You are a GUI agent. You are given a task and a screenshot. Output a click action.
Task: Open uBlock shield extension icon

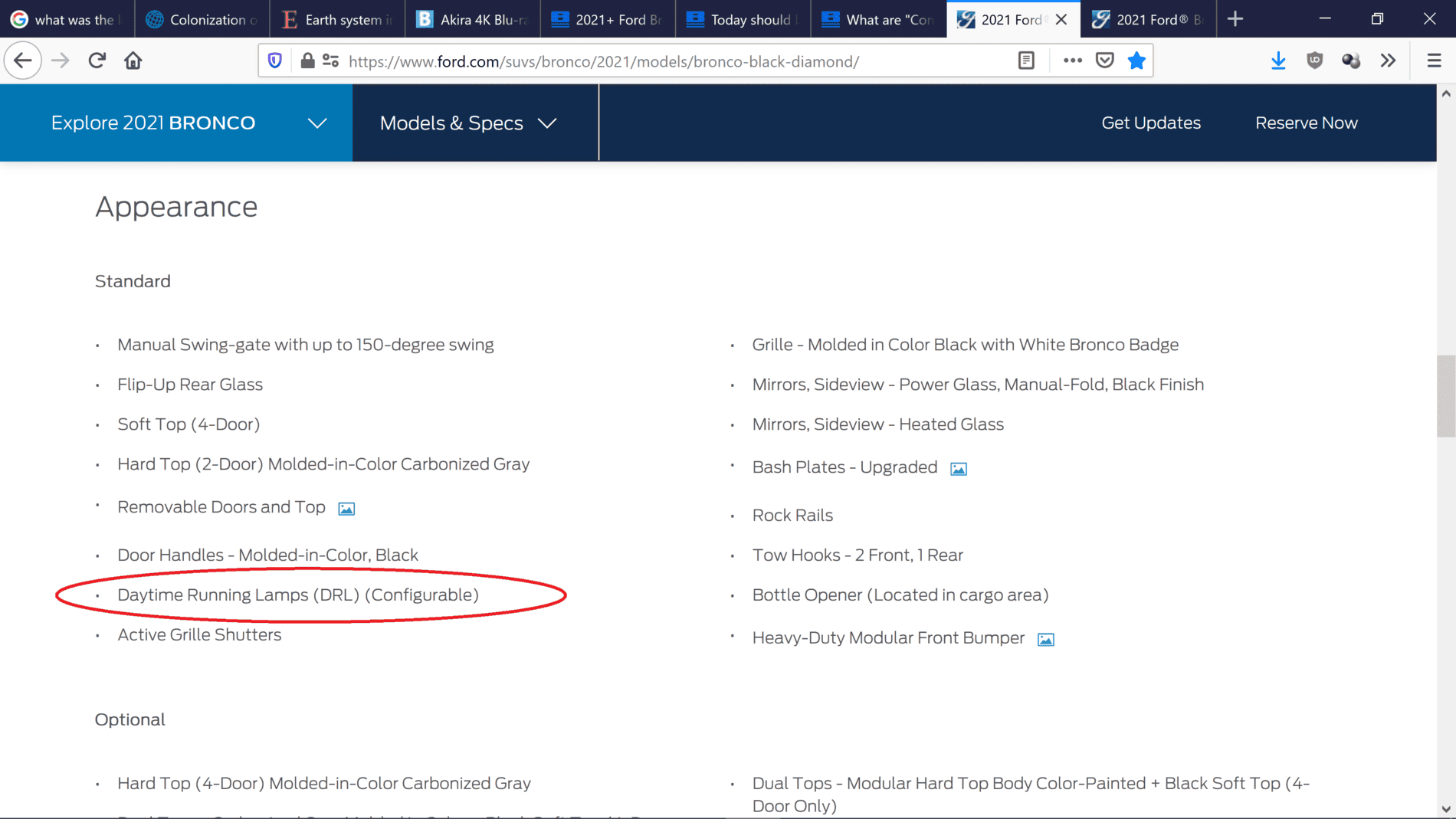pyautogui.click(x=1315, y=61)
